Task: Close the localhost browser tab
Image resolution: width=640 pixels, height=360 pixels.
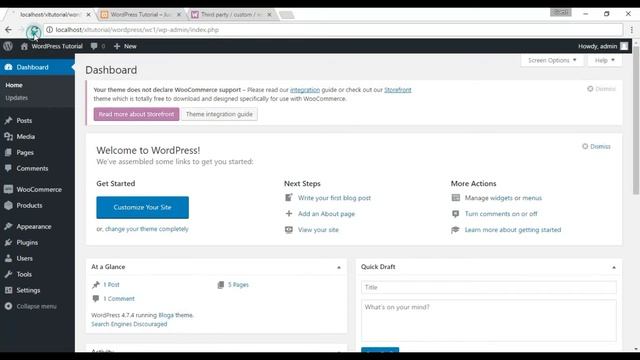Action: (x=89, y=14)
